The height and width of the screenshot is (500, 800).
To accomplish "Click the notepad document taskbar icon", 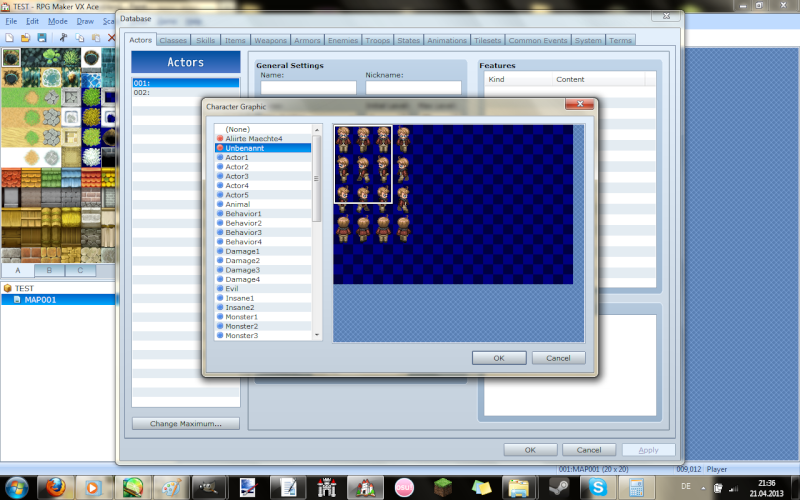I will pos(288,488).
